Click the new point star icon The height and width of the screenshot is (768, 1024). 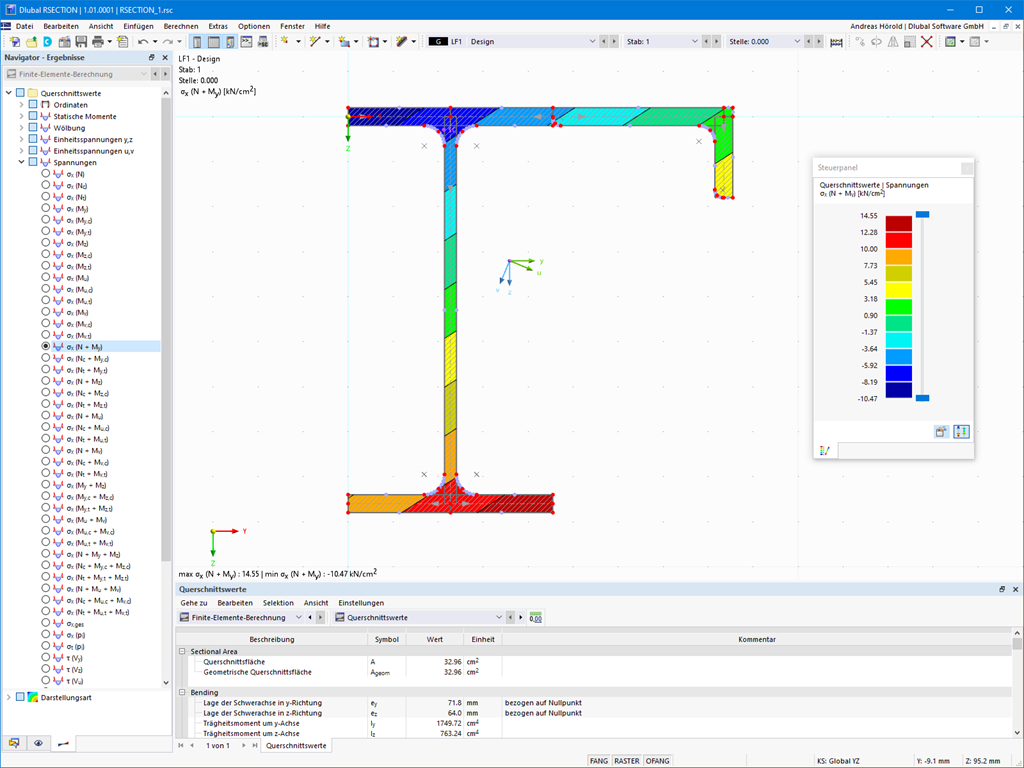(285, 41)
